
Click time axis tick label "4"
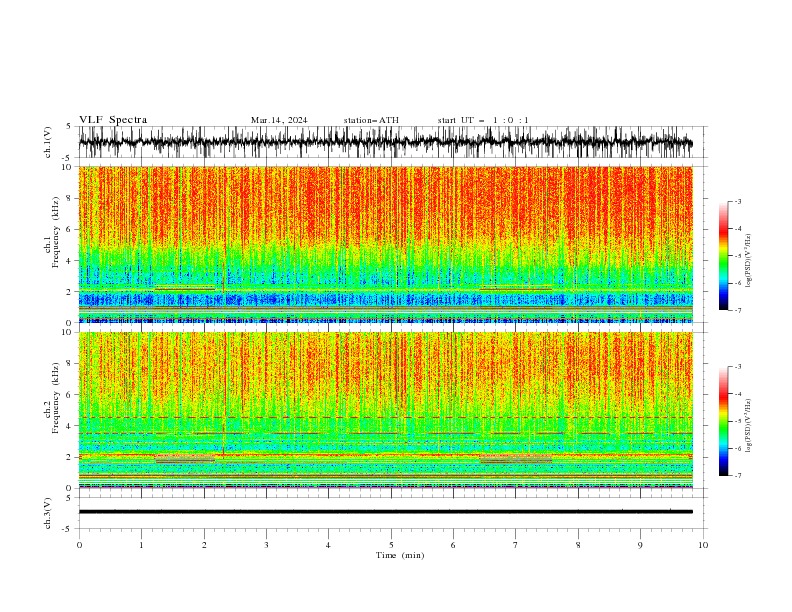point(328,545)
